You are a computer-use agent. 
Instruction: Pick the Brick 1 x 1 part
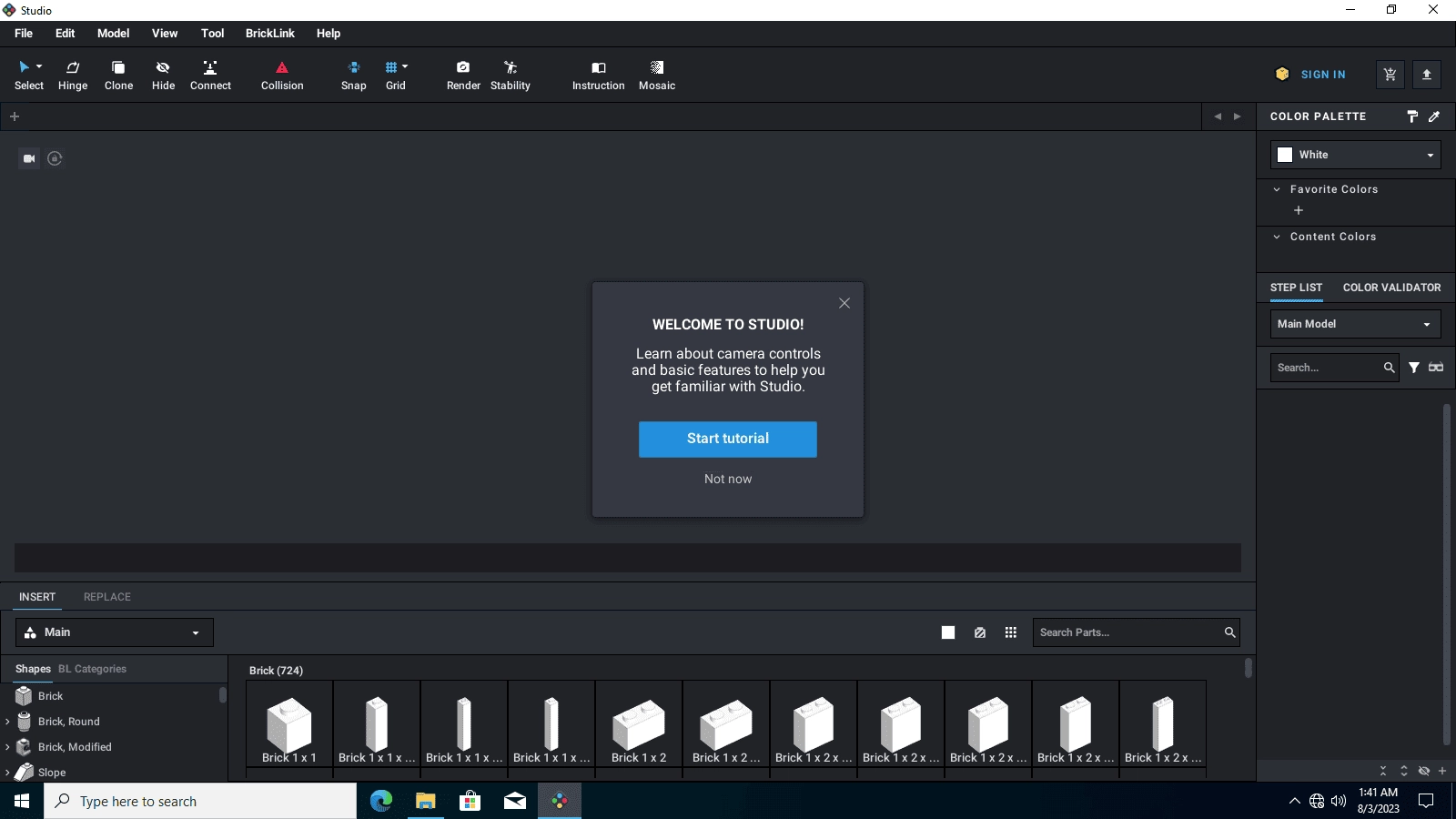pos(289,724)
